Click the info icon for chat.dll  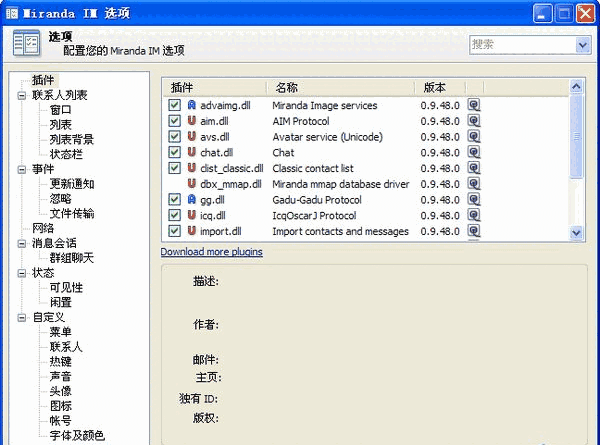474,152
